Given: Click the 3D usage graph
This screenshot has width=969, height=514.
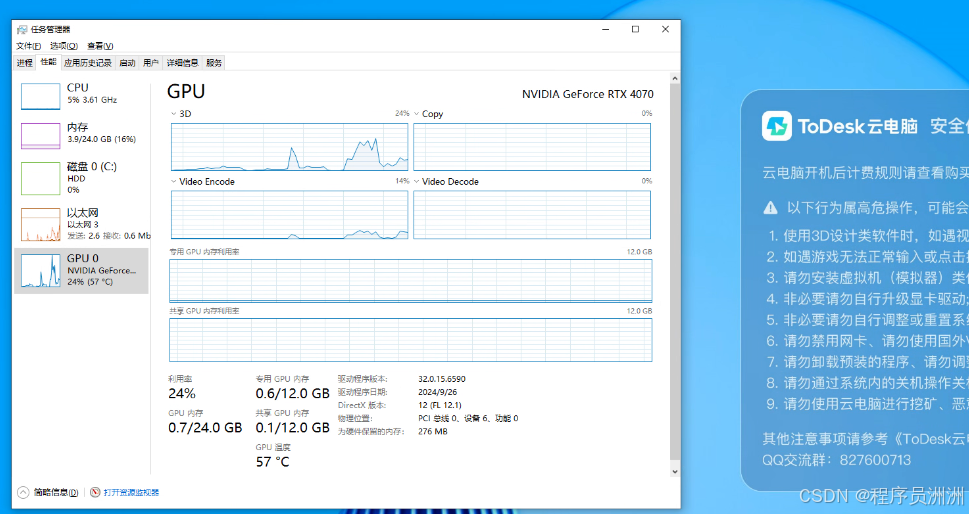Looking at the screenshot, I should tap(290, 147).
